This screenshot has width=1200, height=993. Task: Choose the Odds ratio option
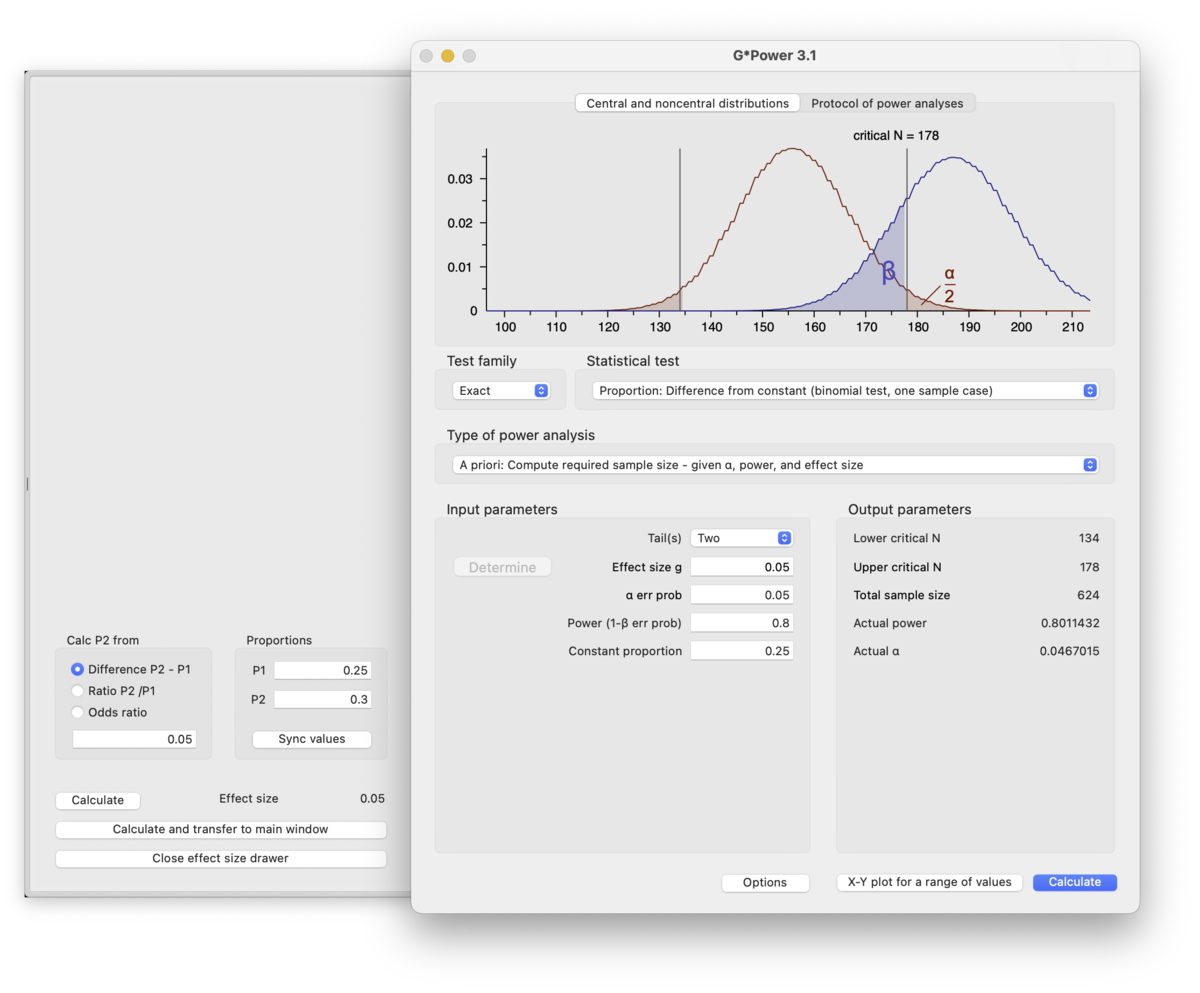(78, 712)
